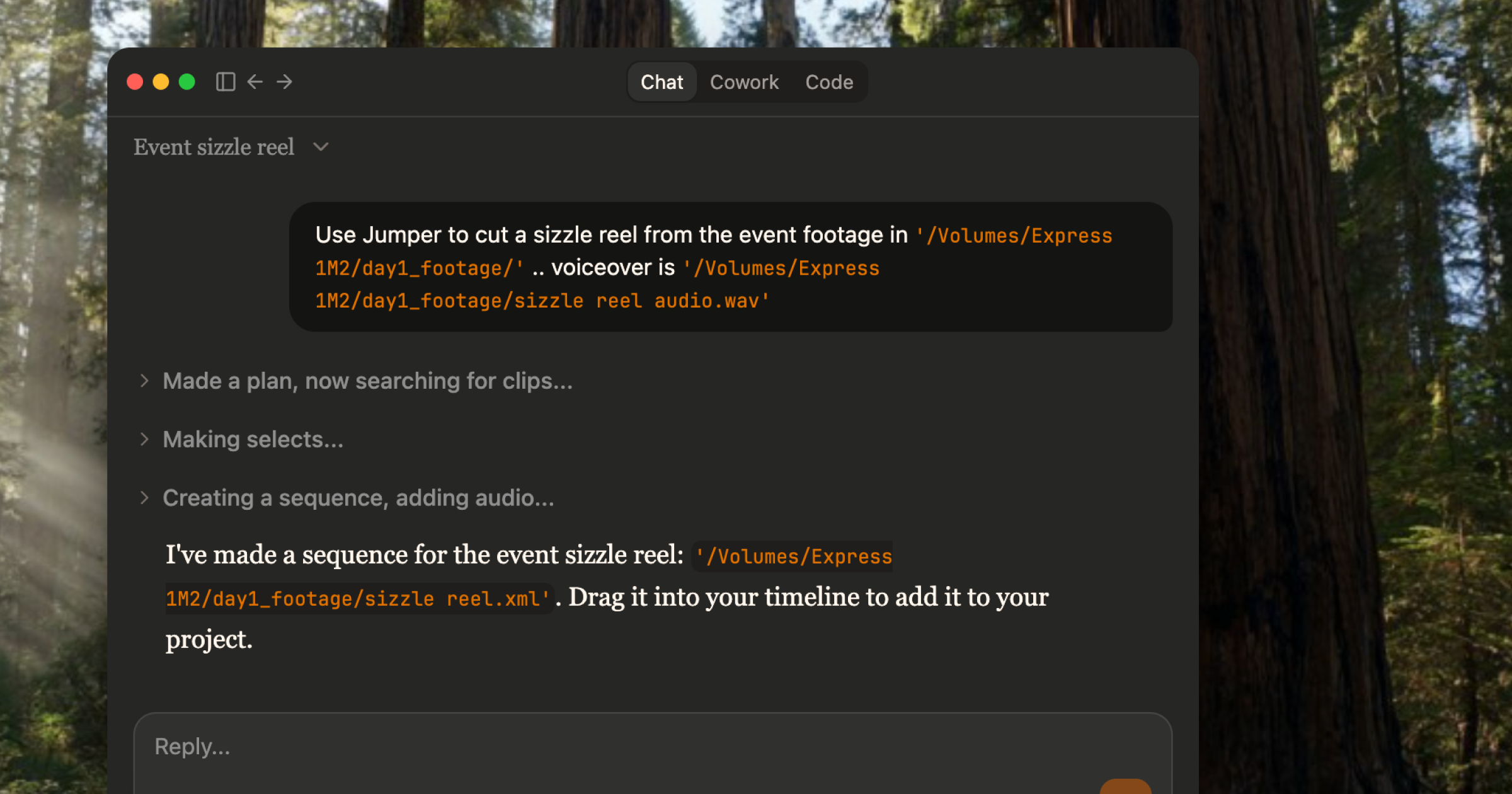Click the green fullscreen window button

187,82
